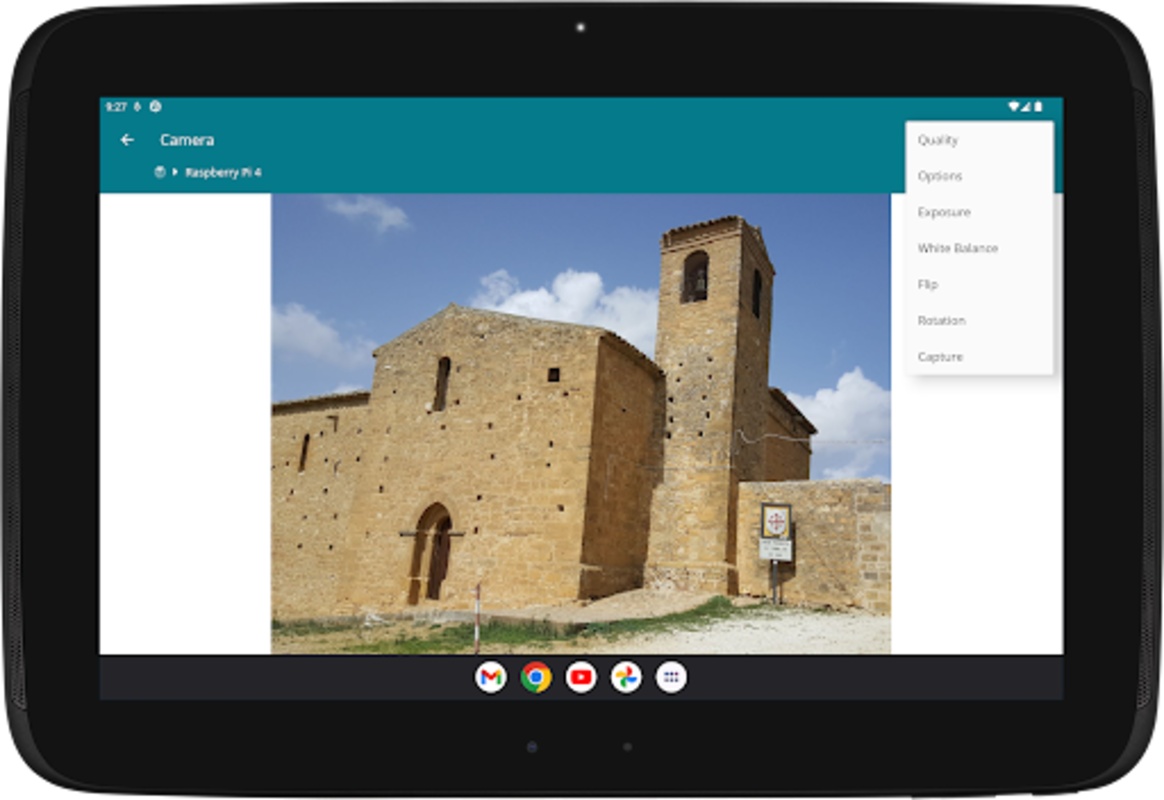
Task: Click the camera preview image of the church
Action: tap(580, 424)
